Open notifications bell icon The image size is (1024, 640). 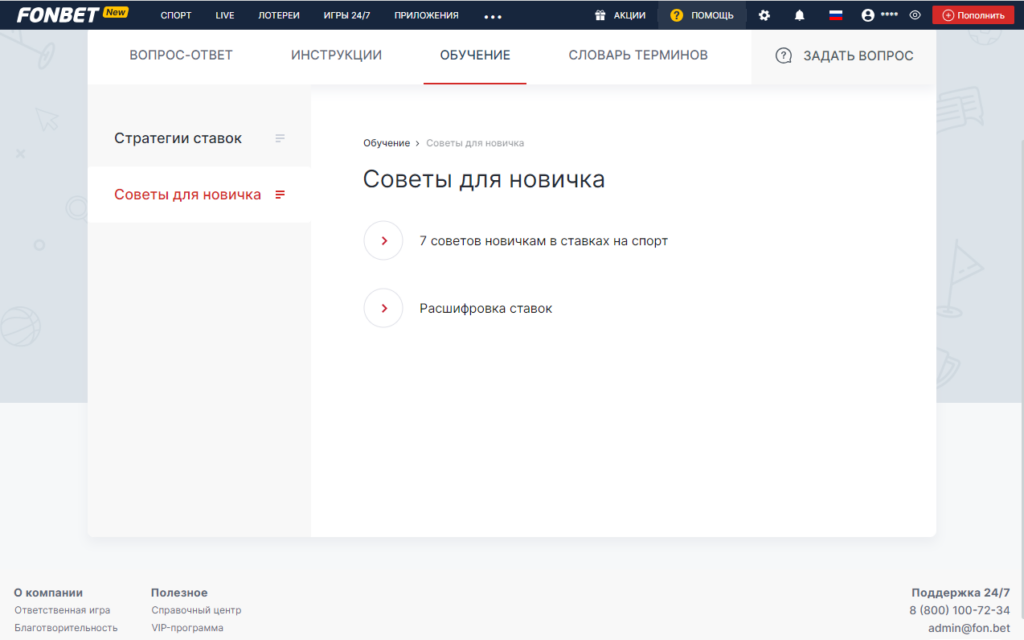(x=799, y=15)
